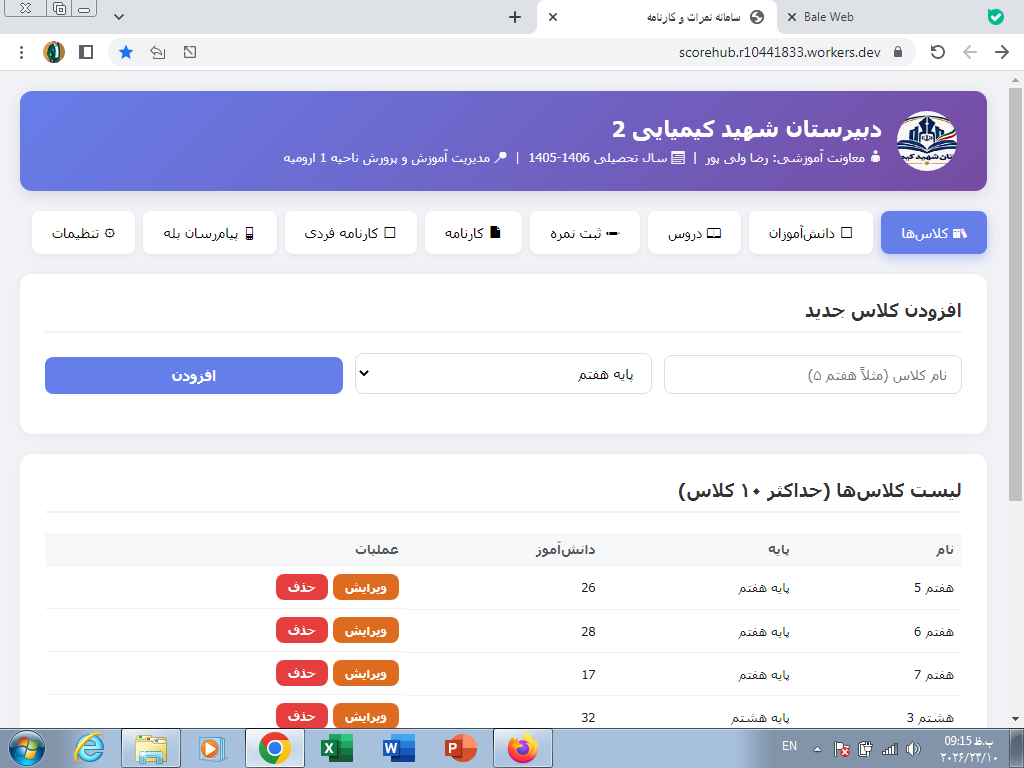Open the دروس (Lessons) tab
The width and height of the screenshot is (1024, 768).
[694, 232]
